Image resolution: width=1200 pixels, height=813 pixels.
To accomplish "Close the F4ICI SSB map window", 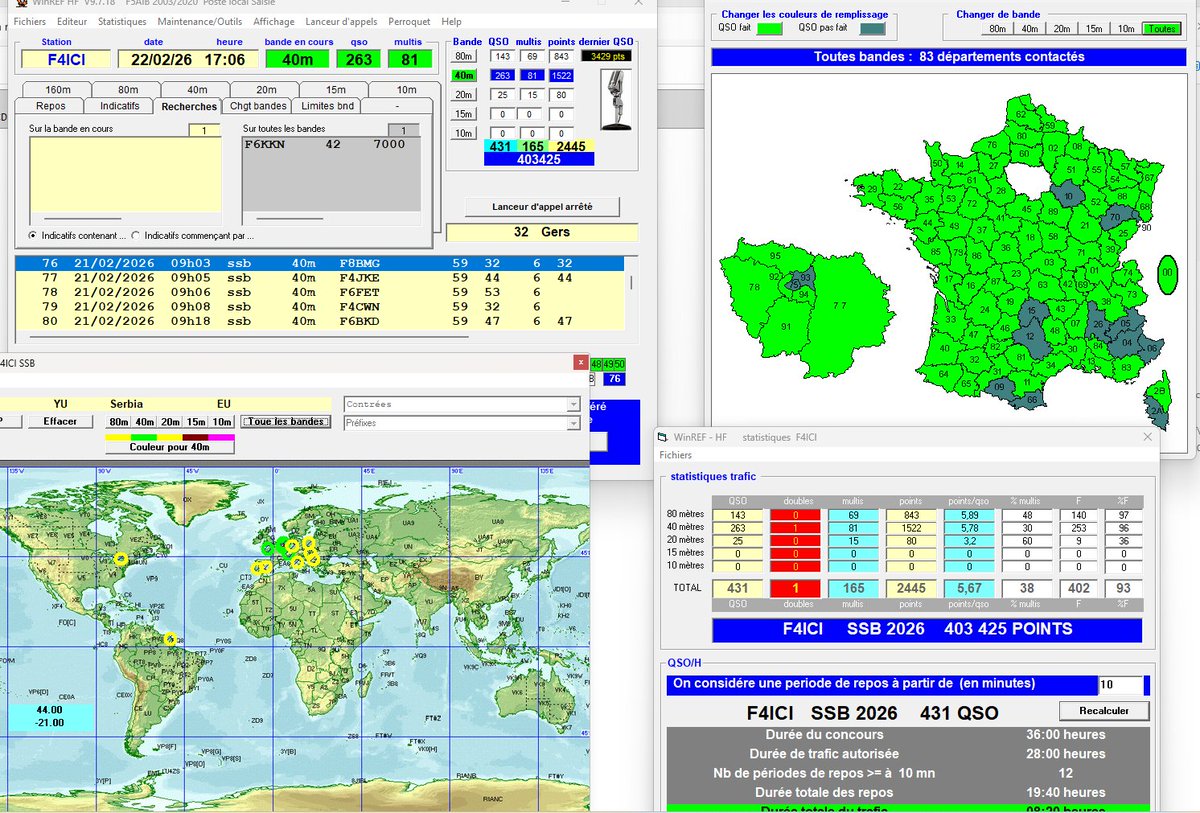I will pos(579,362).
